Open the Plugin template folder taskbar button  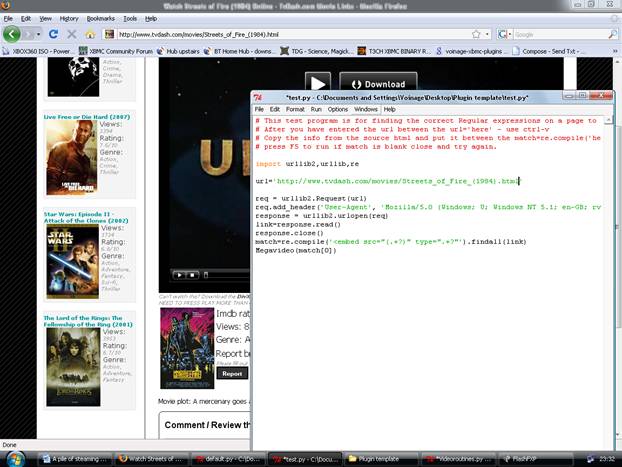click(382, 459)
